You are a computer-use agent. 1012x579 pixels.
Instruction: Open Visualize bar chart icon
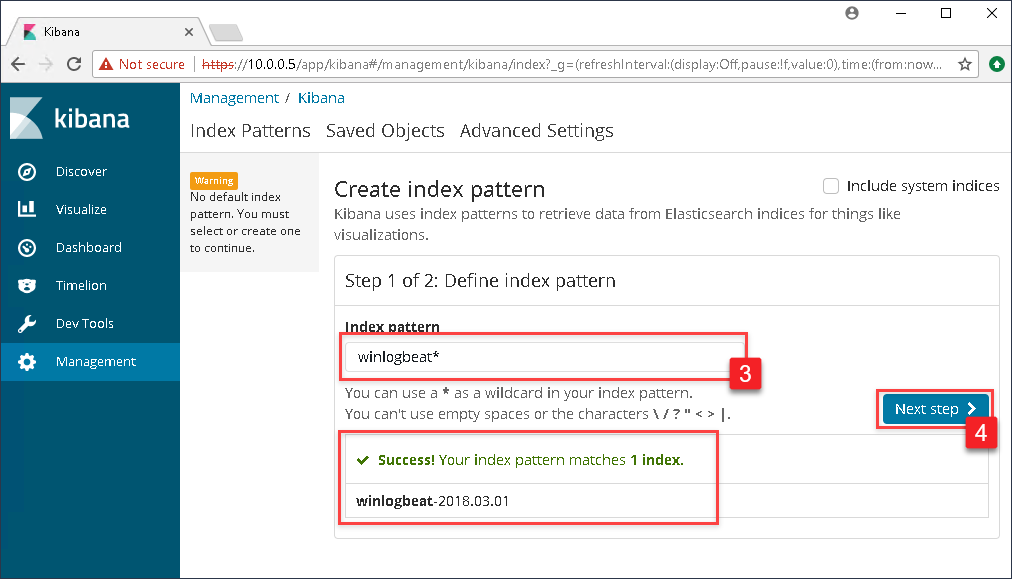[x=27, y=209]
